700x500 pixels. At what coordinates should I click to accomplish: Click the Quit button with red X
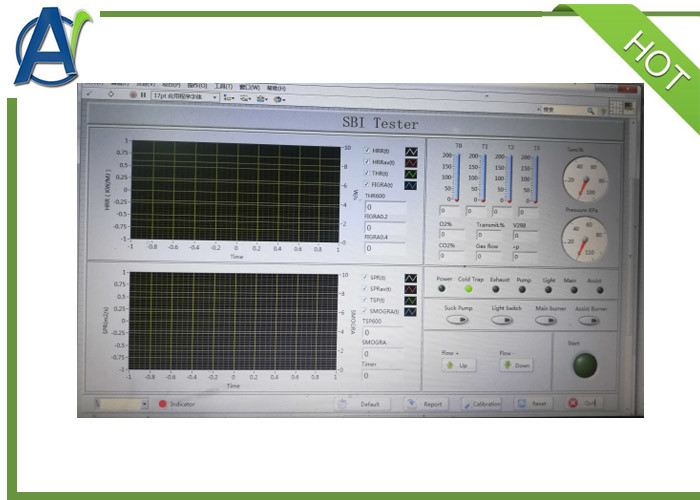(x=582, y=404)
